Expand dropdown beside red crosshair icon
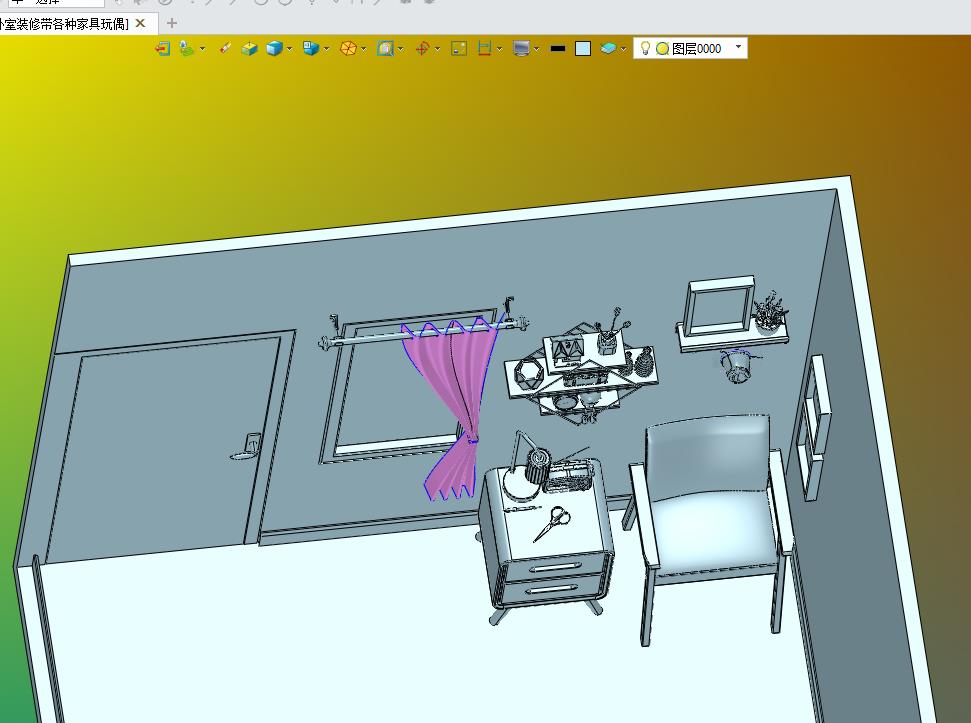 (x=437, y=48)
